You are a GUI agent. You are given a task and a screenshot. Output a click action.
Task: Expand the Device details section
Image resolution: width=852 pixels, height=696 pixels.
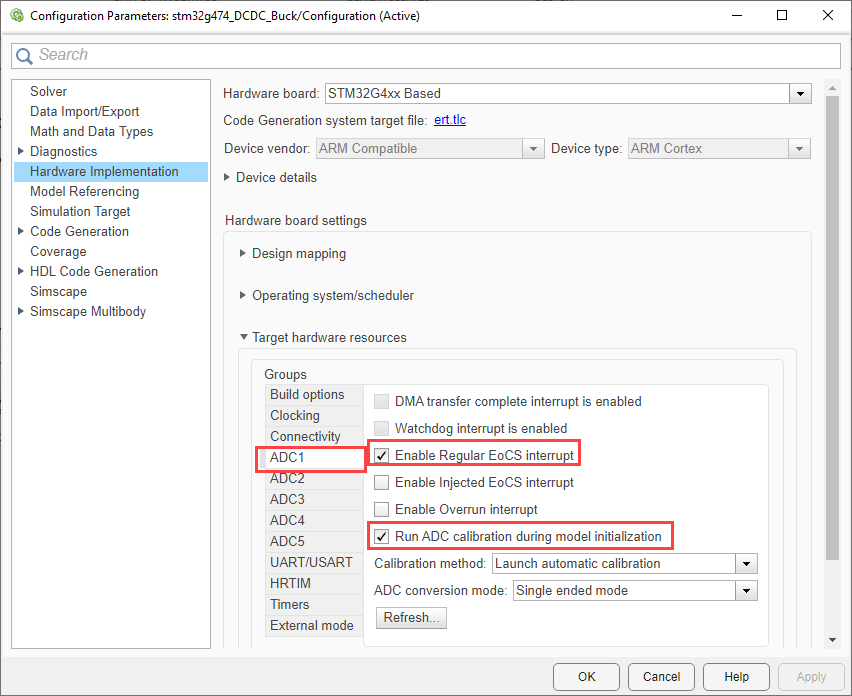click(227, 178)
